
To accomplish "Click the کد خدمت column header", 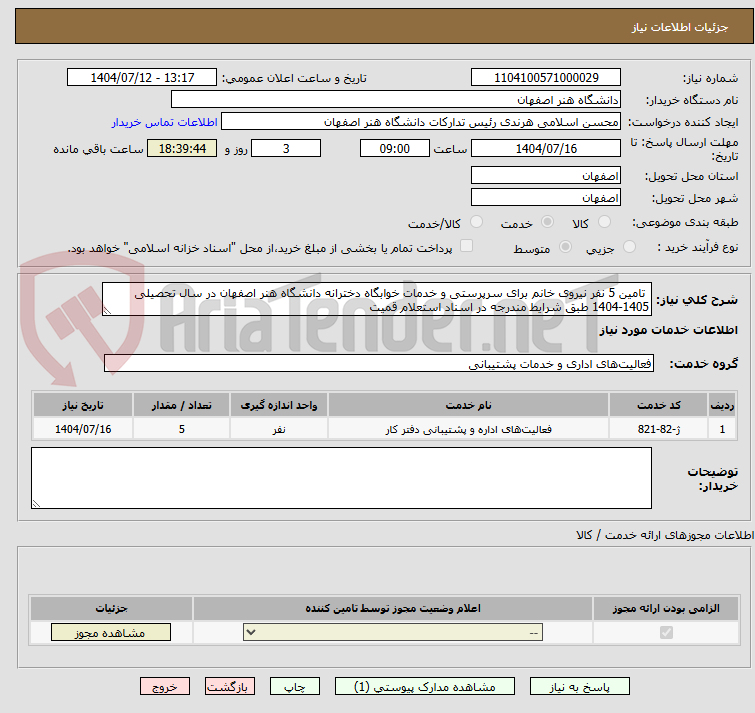I will point(658,405).
